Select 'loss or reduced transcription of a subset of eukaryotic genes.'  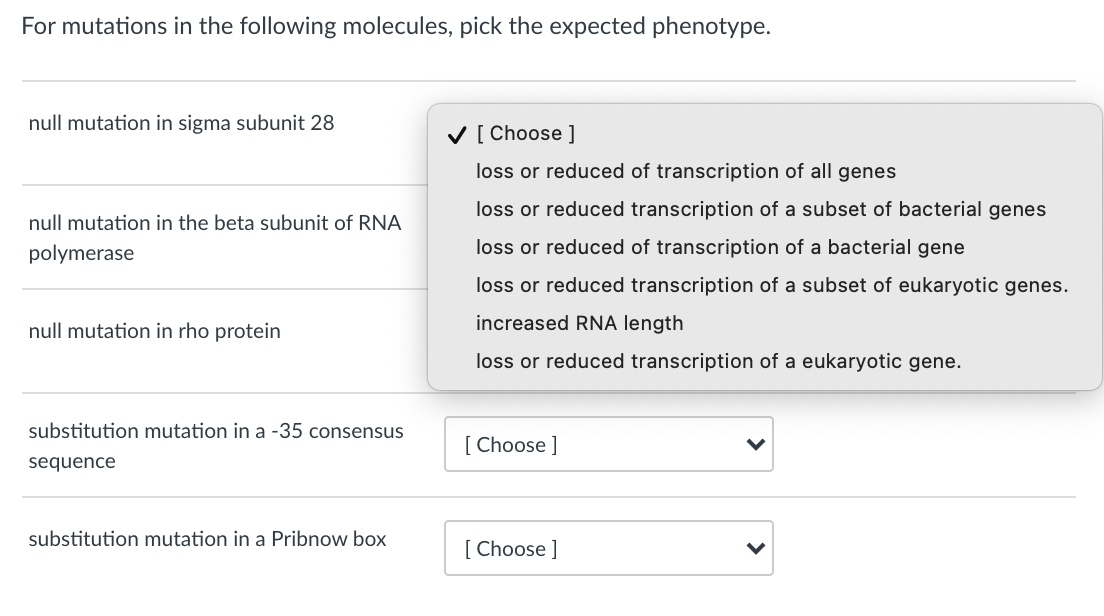(773, 285)
